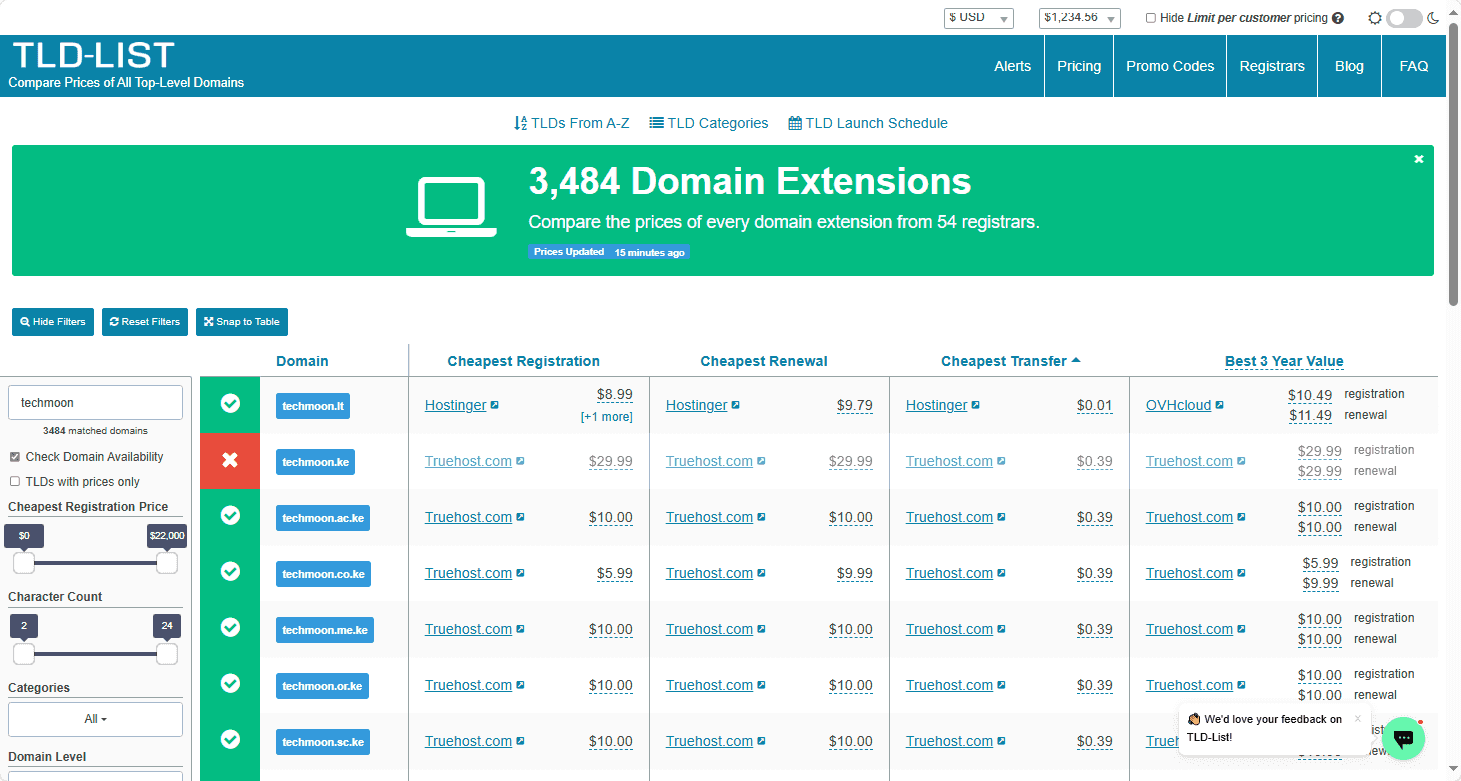Viewport: 1461px width, 781px height.
Task: Sort by Cheapest Registration column
Action: (524, 361)
